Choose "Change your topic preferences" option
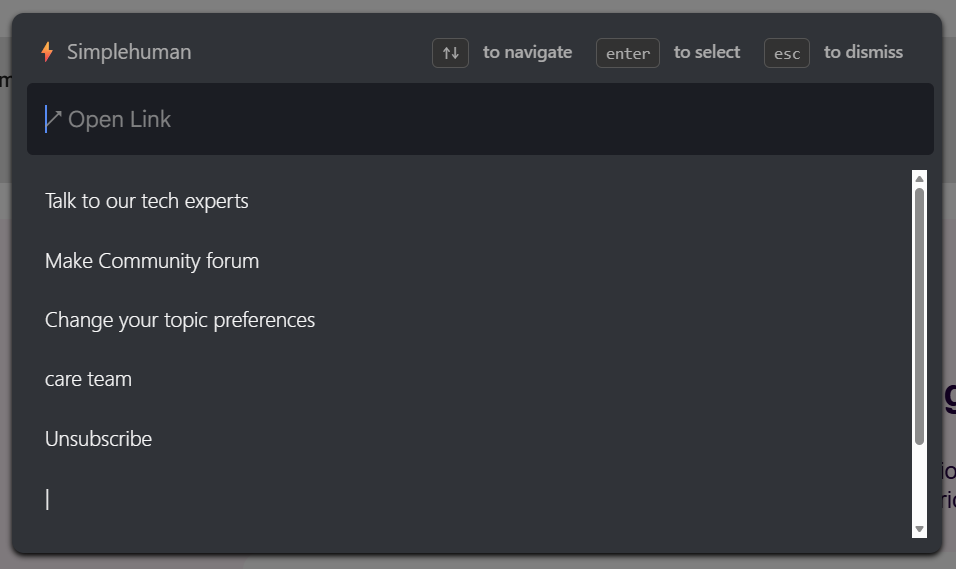 [180, 320]
